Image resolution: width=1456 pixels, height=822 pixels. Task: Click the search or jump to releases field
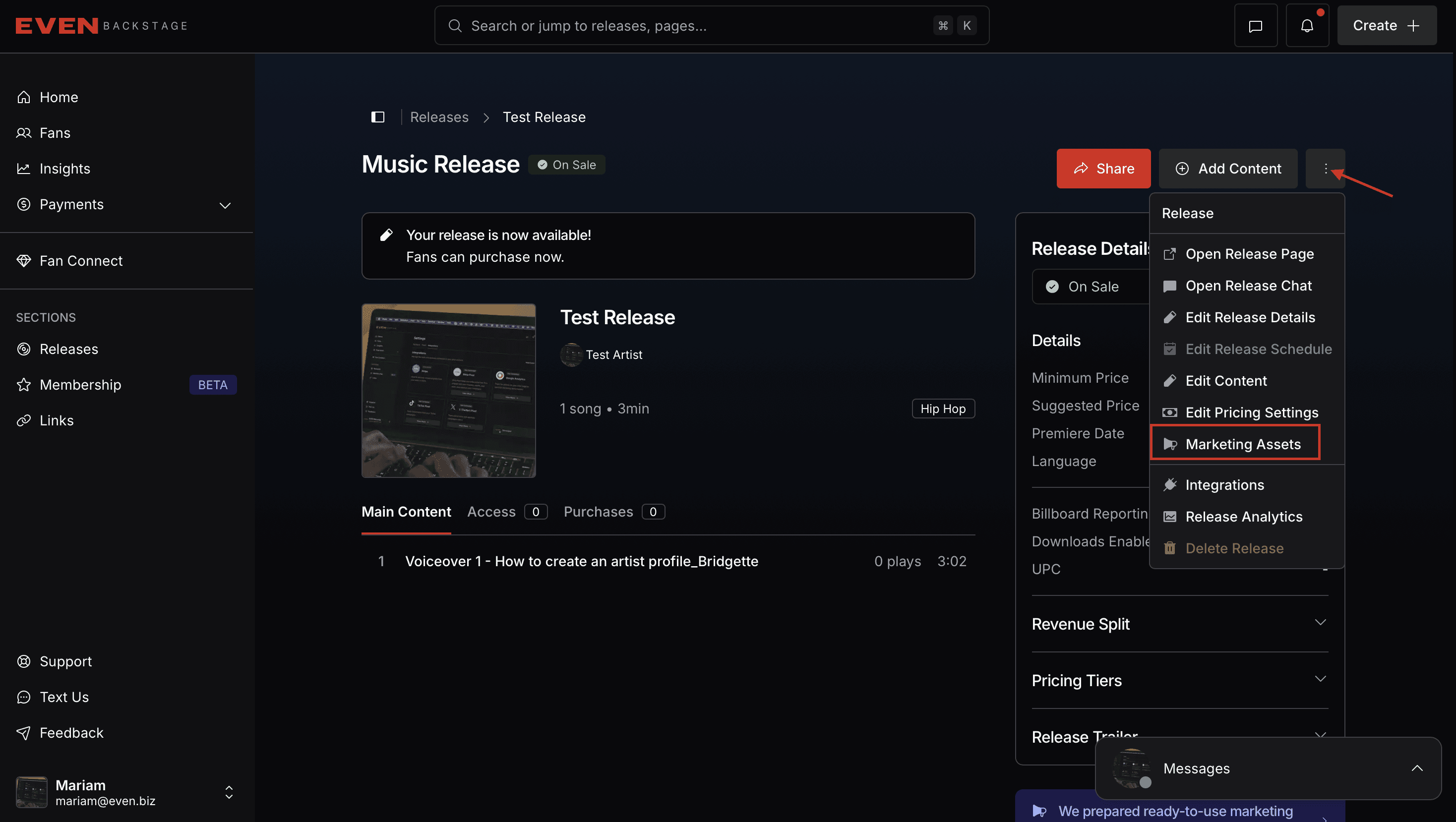[x=712, y=25]
